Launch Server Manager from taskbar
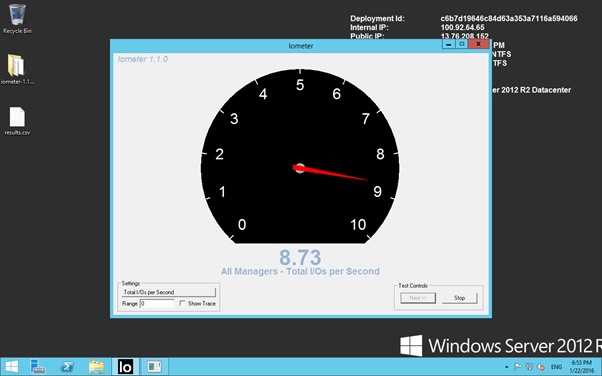This screenshot has height=376, width=602. (38, 367)
